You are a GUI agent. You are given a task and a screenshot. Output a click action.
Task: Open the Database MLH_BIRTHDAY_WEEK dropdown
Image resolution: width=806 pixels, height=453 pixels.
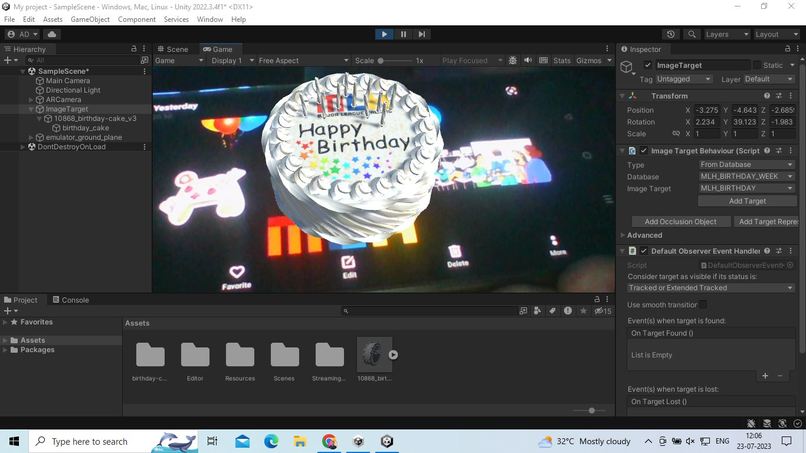pyautogui.click(x=746, y=176)
